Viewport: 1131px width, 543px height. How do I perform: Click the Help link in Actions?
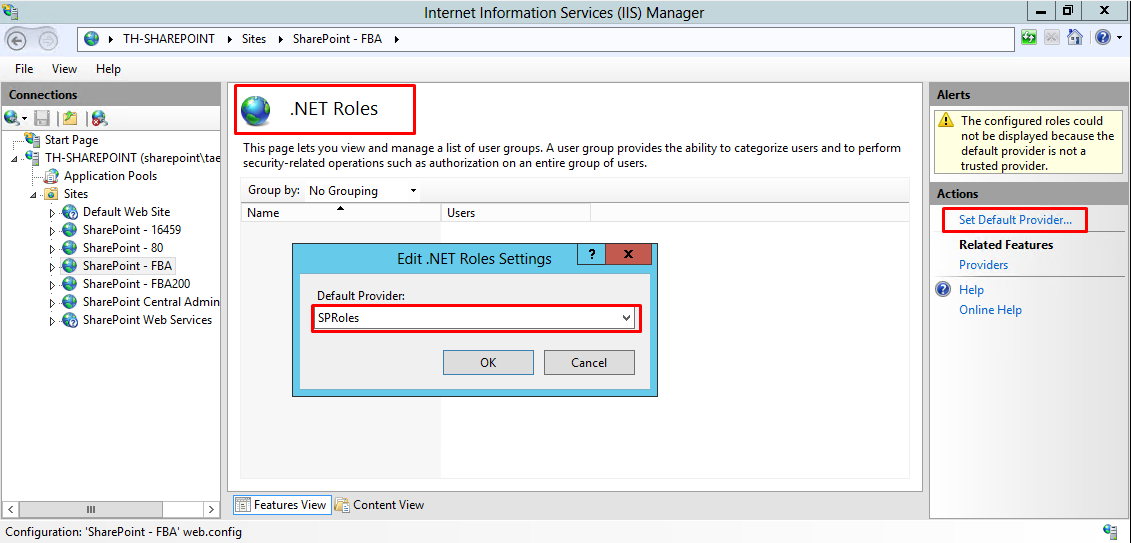coord(971,290)
